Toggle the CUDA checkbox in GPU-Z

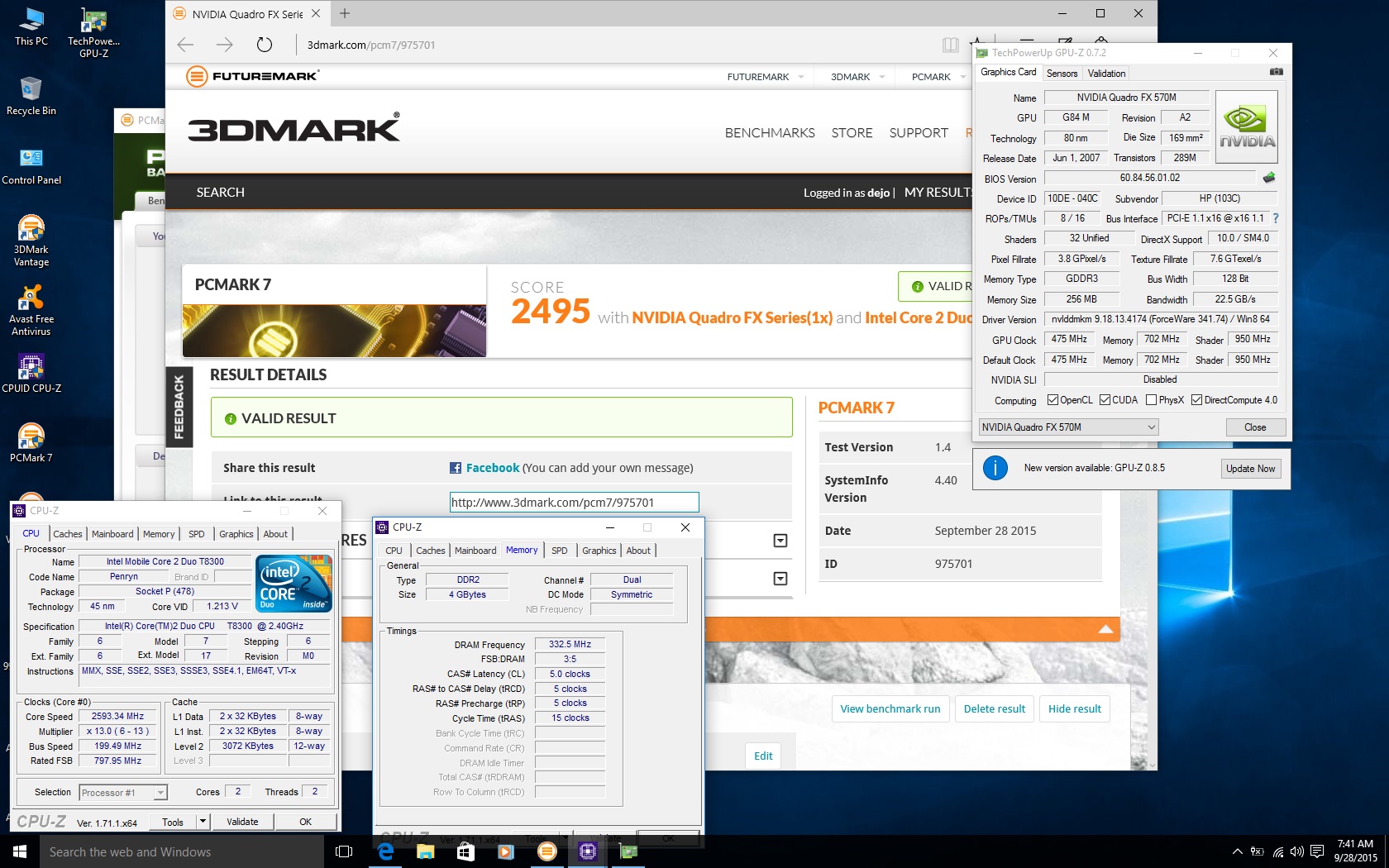coord(1105,400)
